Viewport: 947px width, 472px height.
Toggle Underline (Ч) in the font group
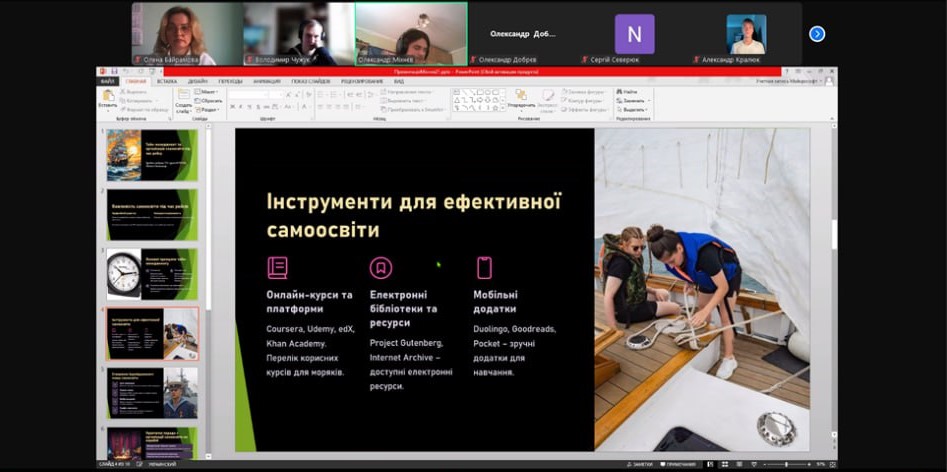pyautogui.click(x=249, y=107)
